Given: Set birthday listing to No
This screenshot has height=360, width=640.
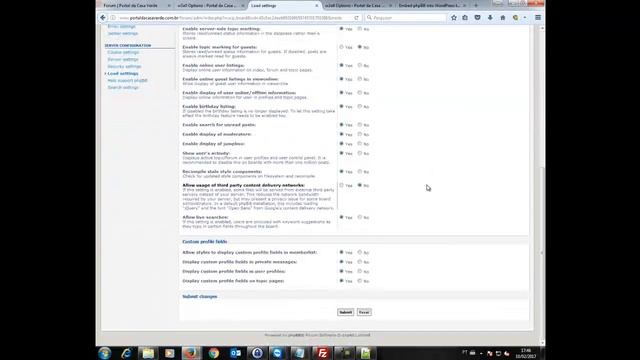Looking at the screenshot, I should [360, 107].
